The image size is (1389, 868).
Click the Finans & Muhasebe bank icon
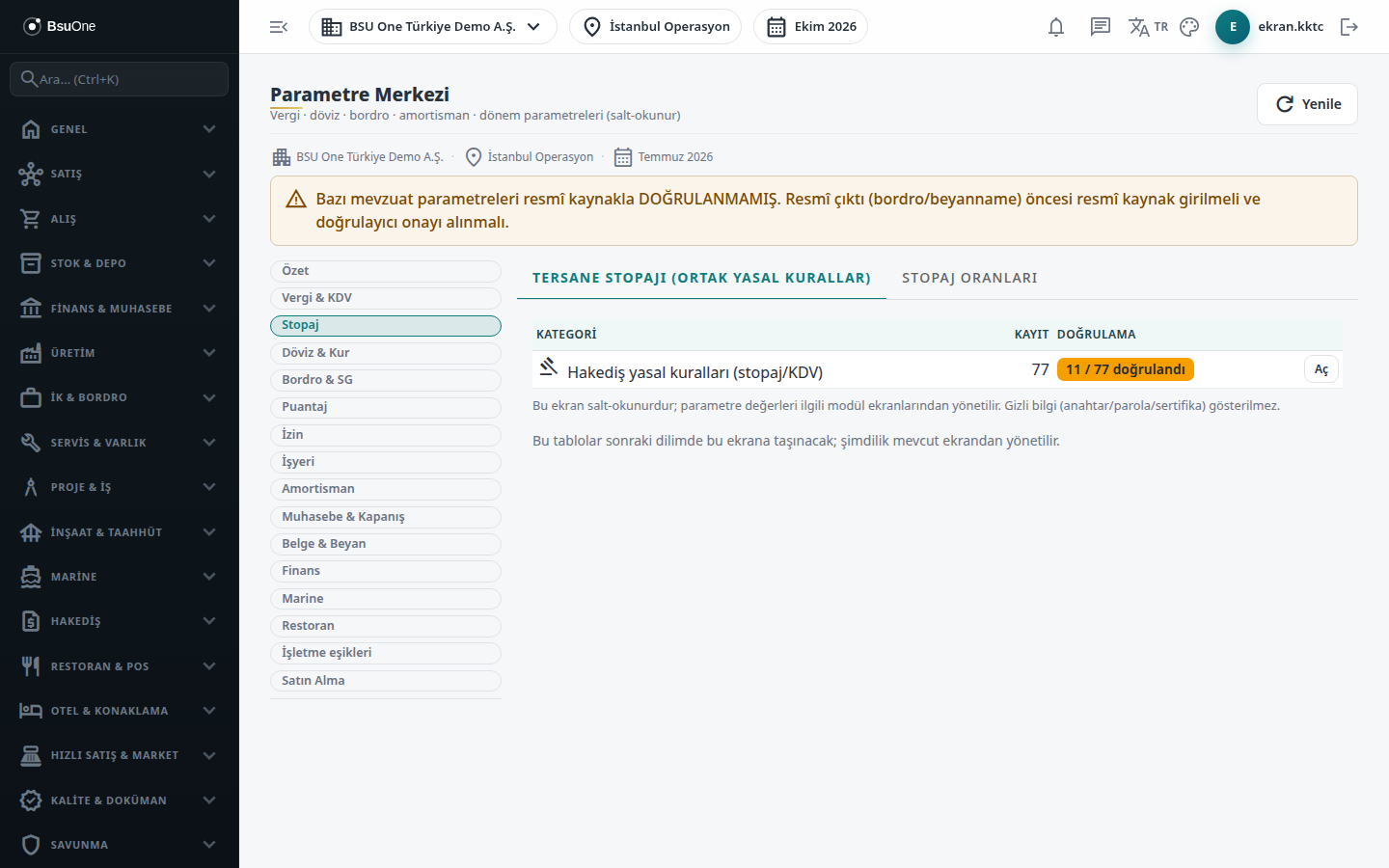pos(31,309)
